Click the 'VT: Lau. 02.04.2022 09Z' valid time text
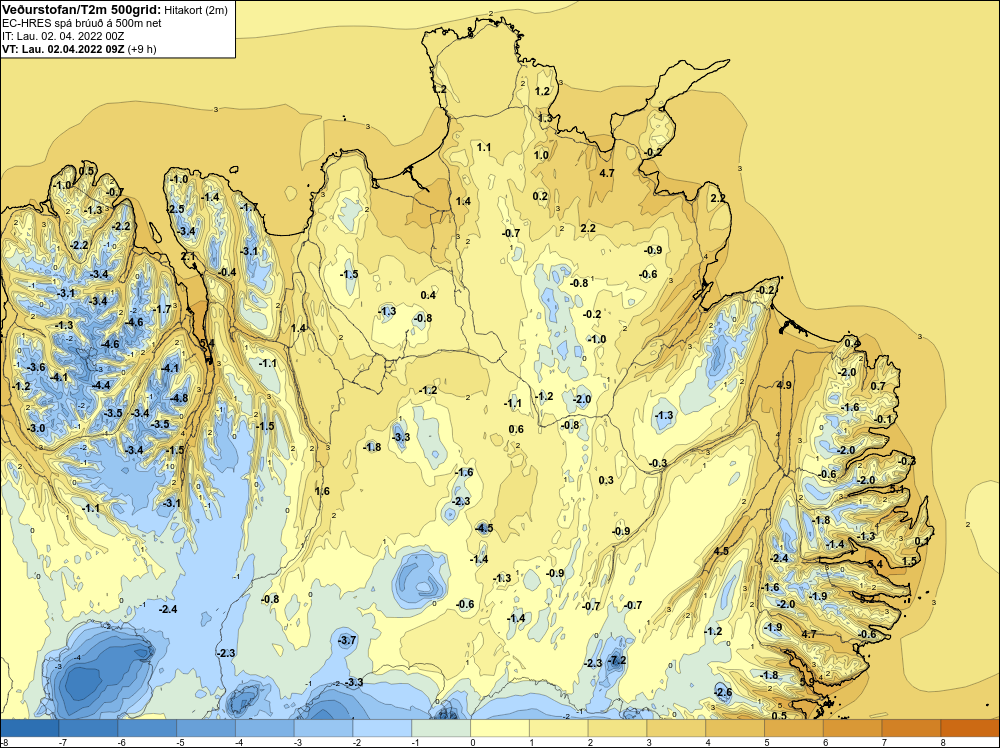This screenshot has height=748, width=1000. tap(63, 48)
